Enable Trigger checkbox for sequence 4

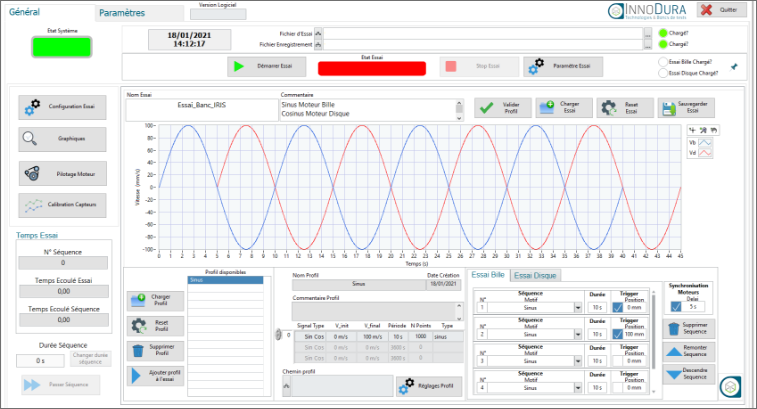[617, 388]
